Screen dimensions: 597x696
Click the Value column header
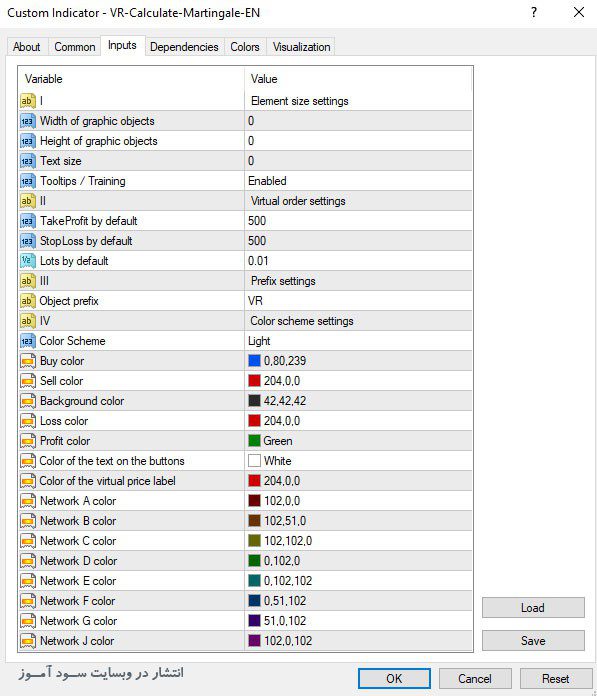(x=358, y=79)
